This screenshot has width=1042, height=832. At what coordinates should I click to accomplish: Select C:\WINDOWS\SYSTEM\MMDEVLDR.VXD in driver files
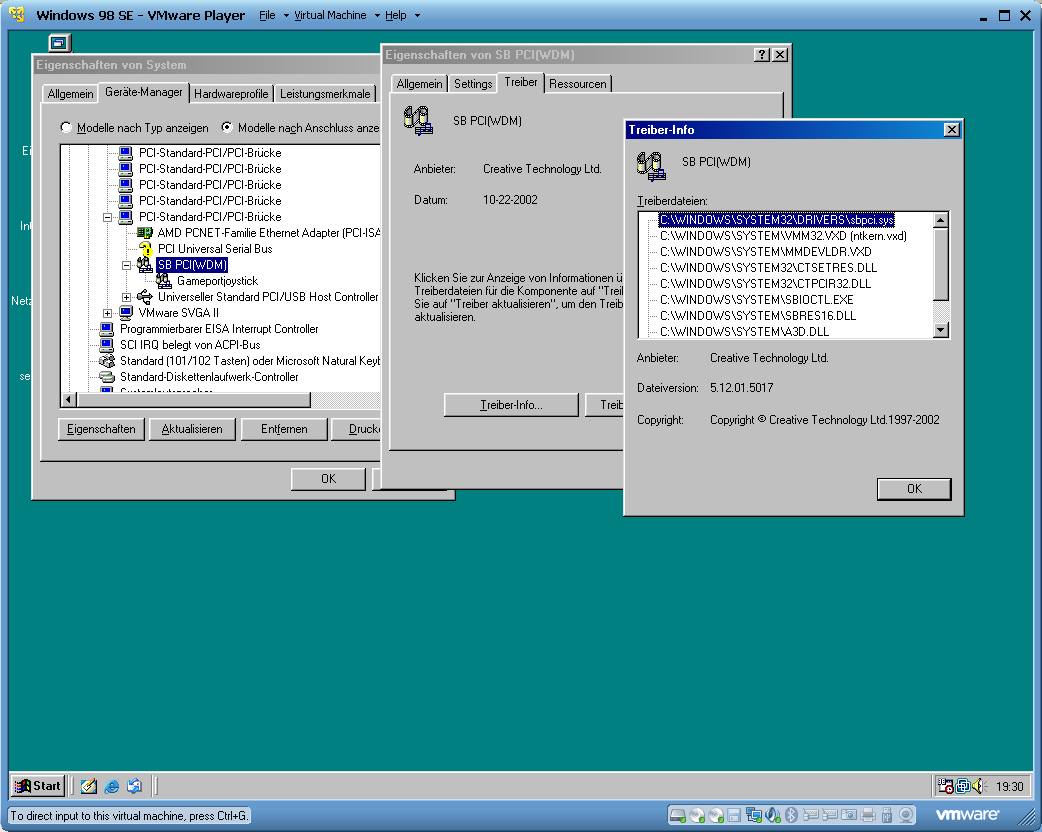[x=766, y=252]
